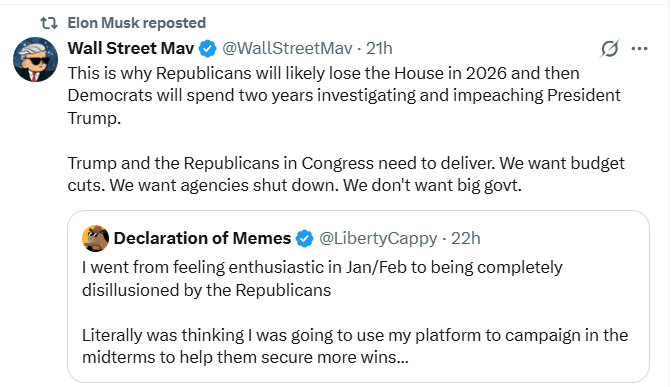
Task: Open quoted text 'I went from feeling enthusiastic'
Action: [x=322, y=278]
